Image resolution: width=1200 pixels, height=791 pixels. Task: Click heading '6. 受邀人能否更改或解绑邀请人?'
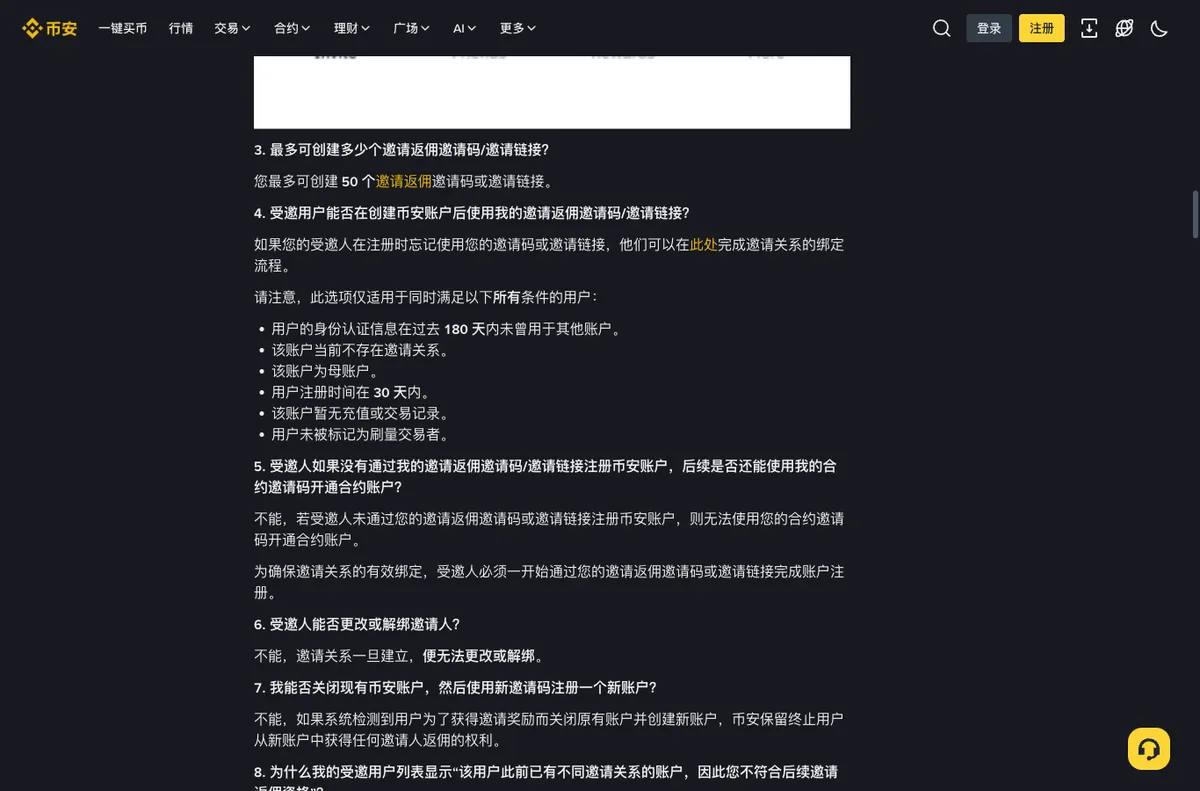357,624
